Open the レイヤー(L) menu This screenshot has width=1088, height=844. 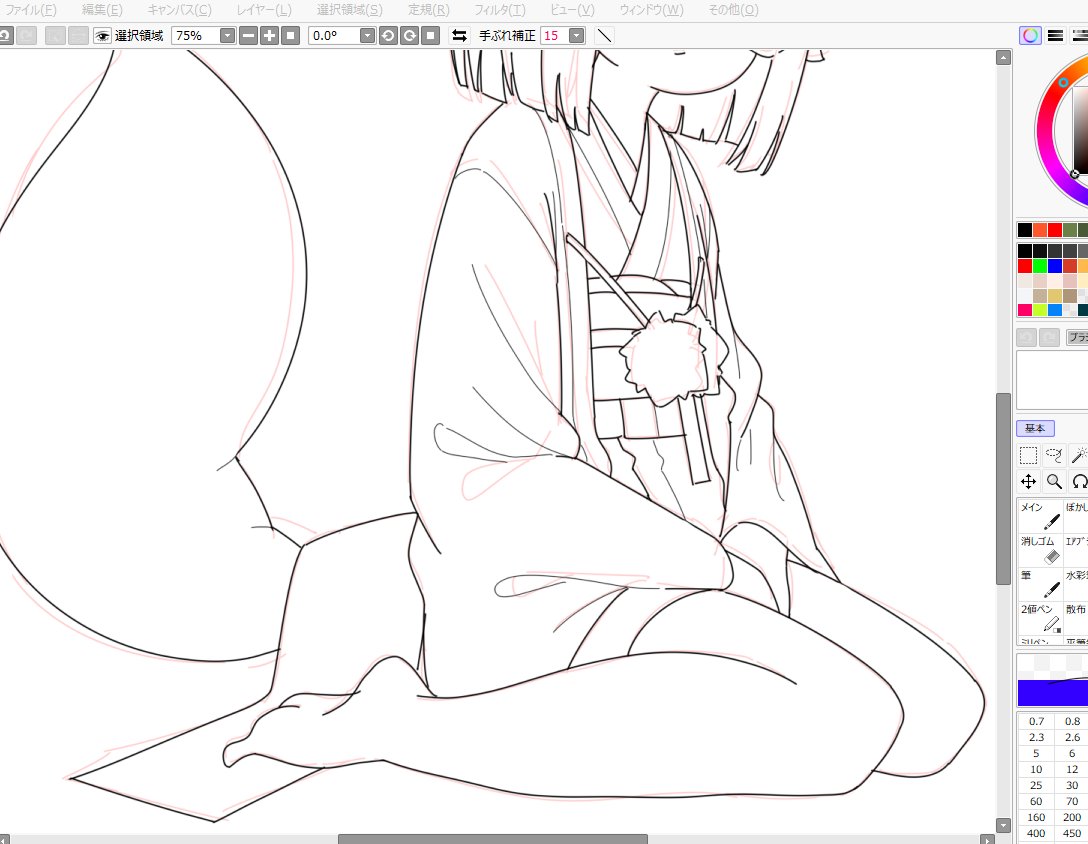(x=264, y=10)
